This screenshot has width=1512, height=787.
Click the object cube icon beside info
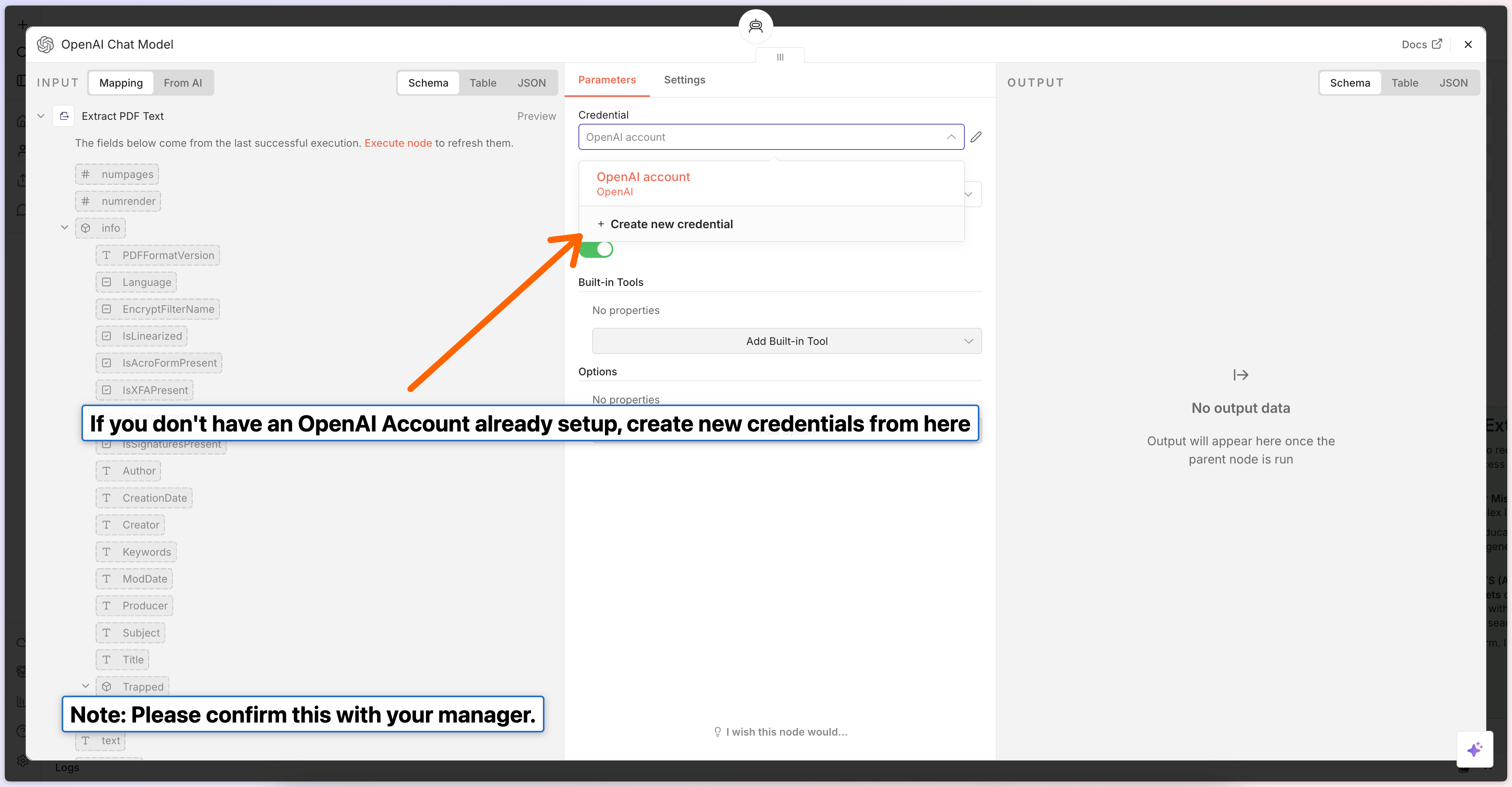(86, 228)
